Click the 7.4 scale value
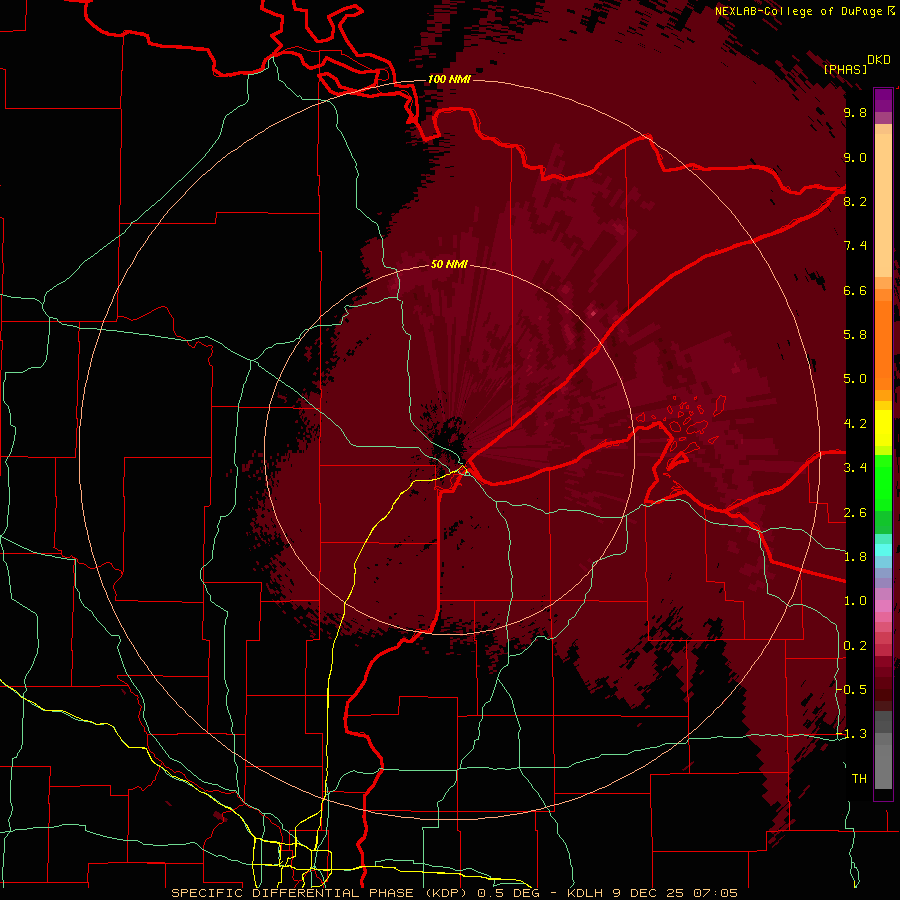The width and height of the screenshot is (900, 900). (855, 246)
